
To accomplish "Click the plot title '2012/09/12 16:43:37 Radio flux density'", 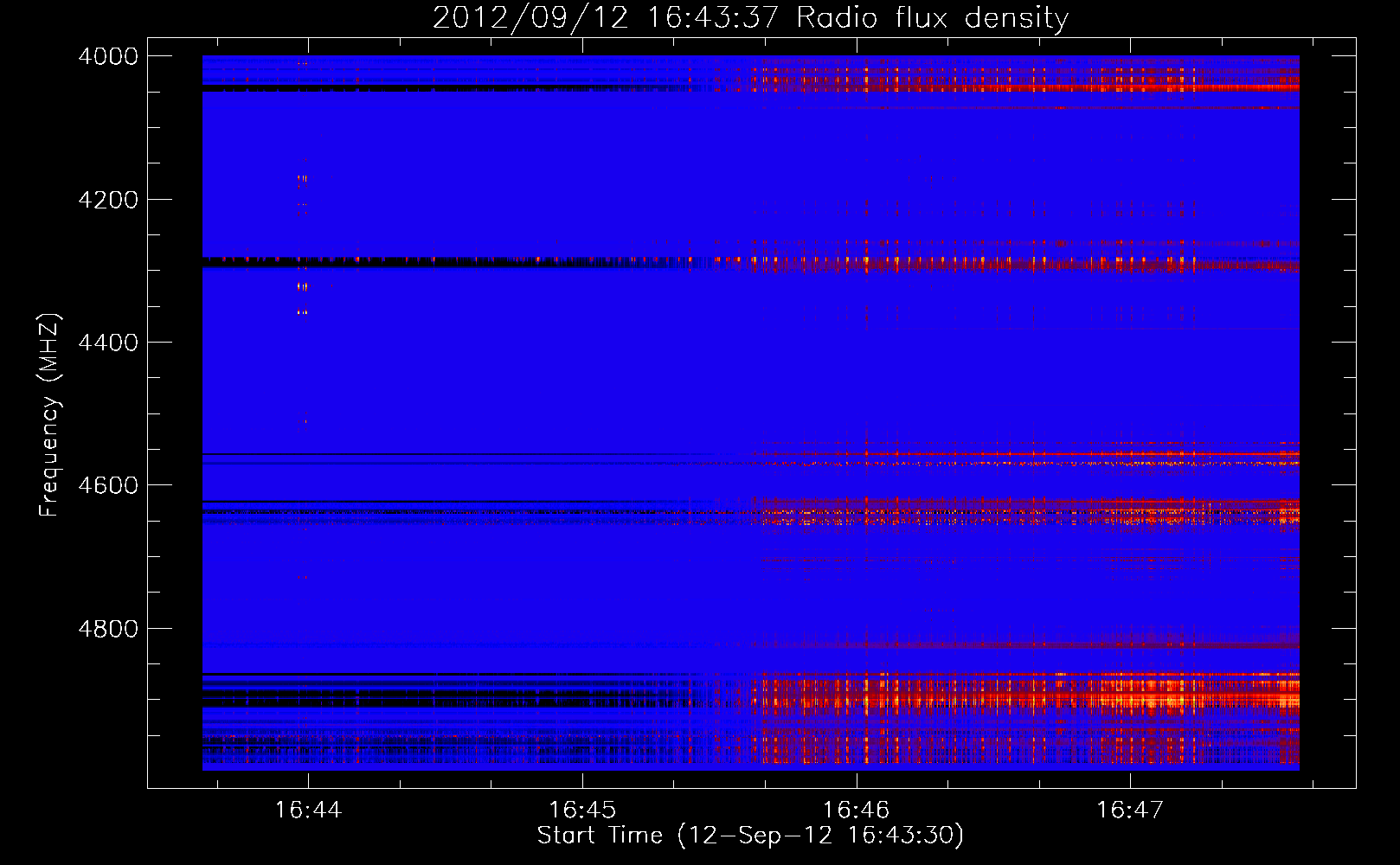I will tap(750, 18).
